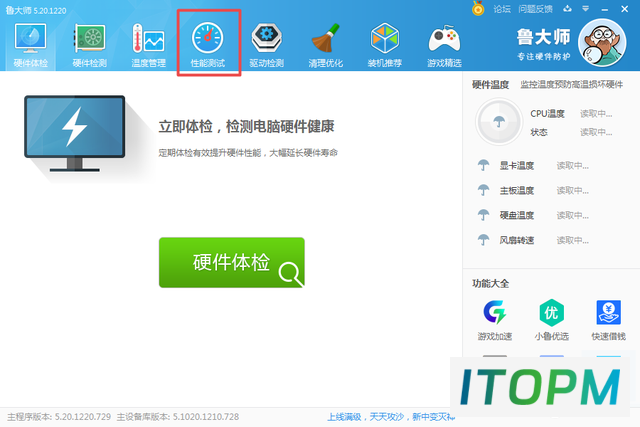Open the 硬件体检 tab
640x427 pixels.
tap(30, 45)
